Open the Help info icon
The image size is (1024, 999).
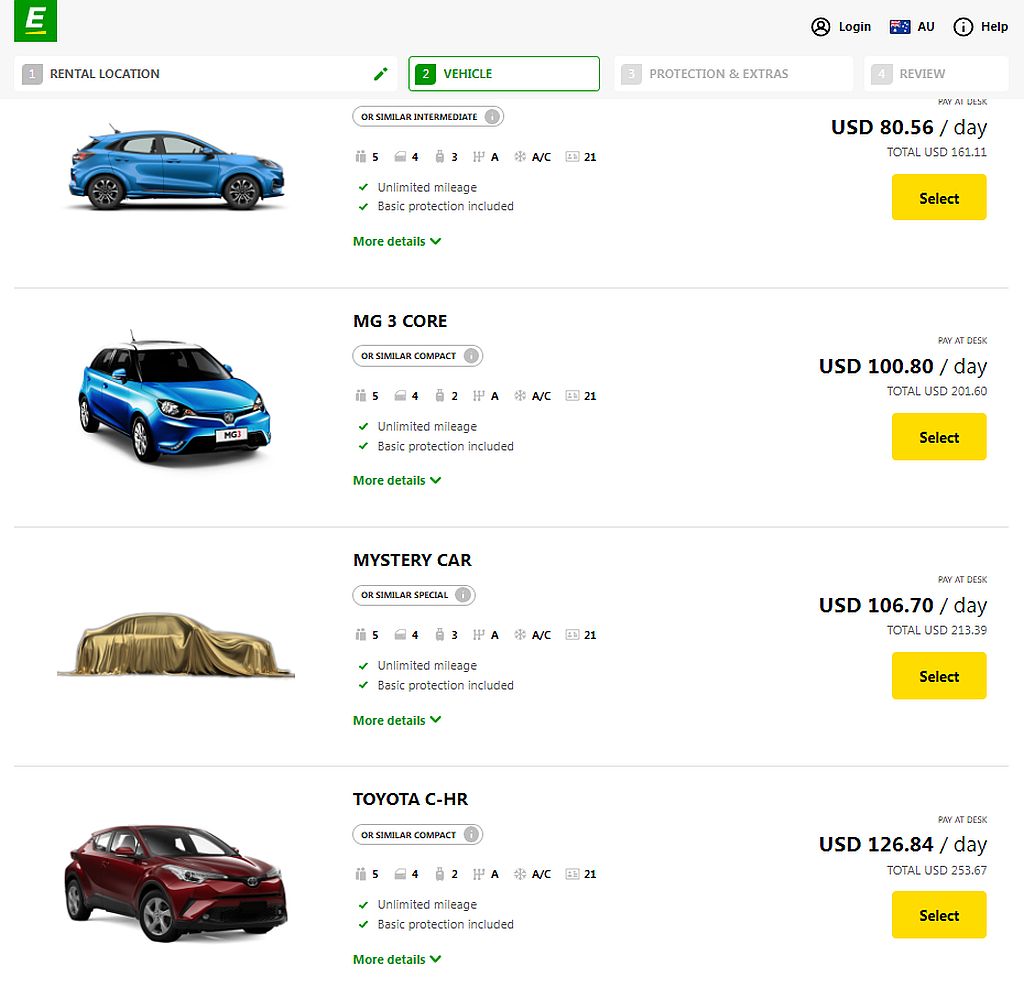961,27
